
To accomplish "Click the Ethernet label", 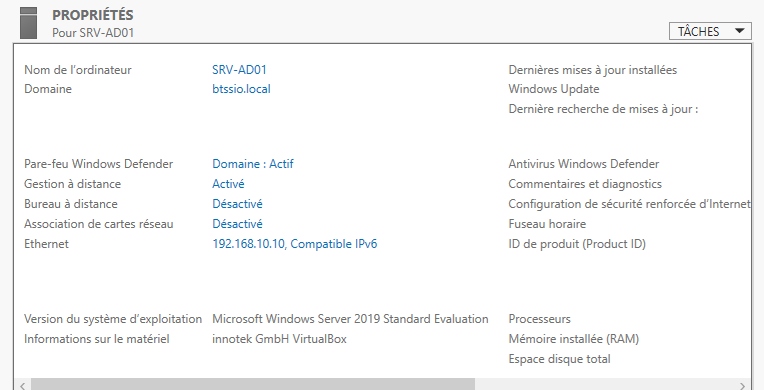I will point(46,244).
